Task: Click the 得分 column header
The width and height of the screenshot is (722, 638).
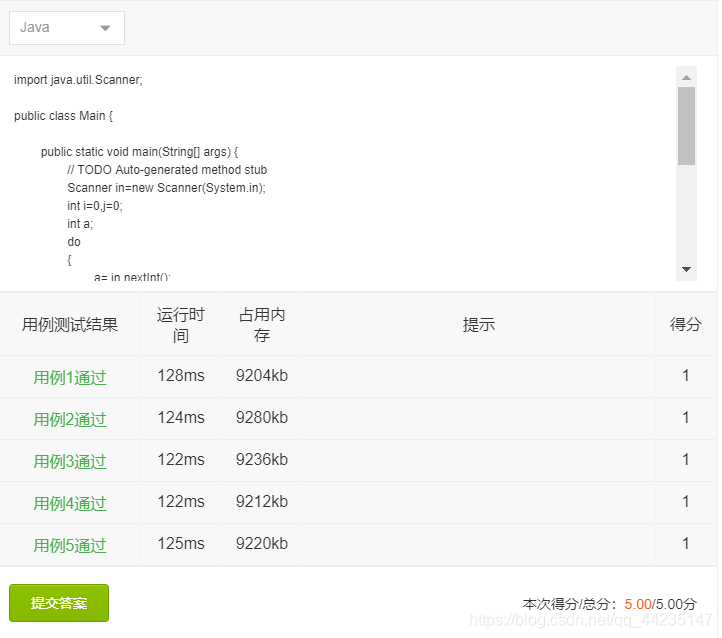Action: (x=686, y=325)
